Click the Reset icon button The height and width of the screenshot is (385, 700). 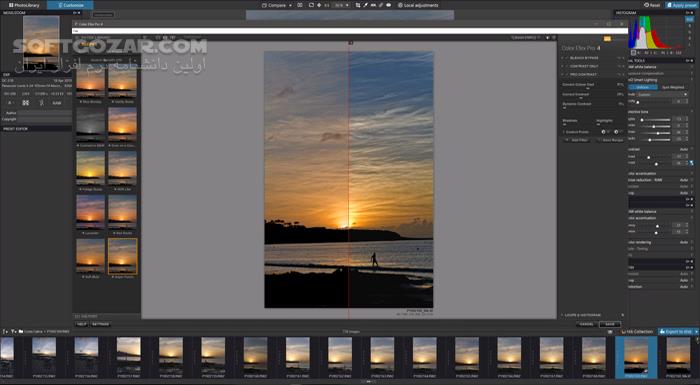click(x=652, y=5)
